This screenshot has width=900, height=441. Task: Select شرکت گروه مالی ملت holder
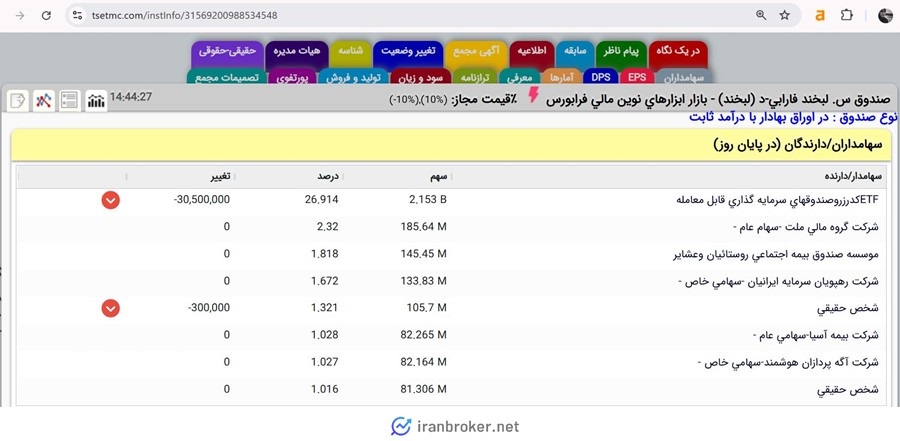point(806,227)
